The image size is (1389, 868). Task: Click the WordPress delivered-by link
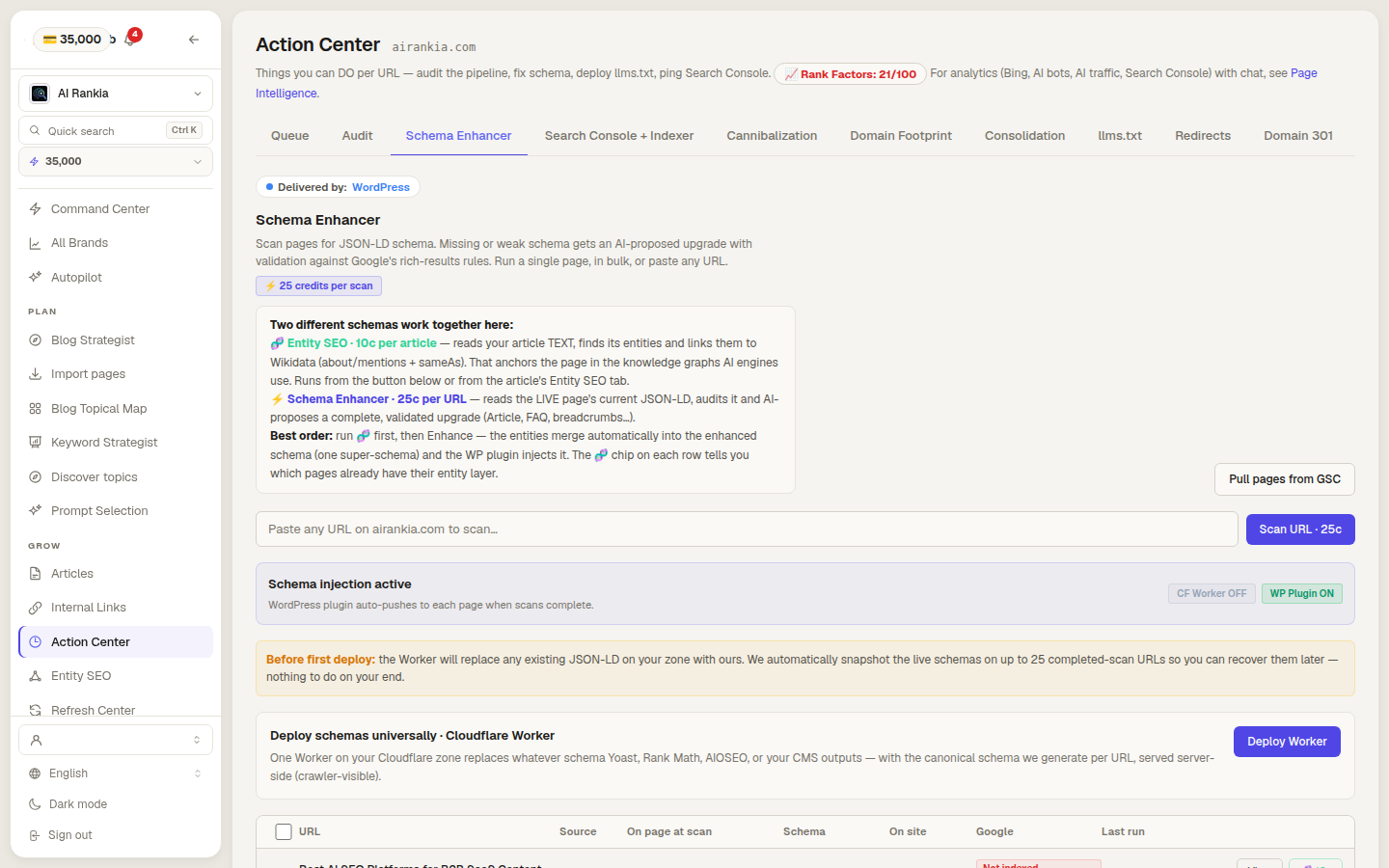(x=381, y=187)
